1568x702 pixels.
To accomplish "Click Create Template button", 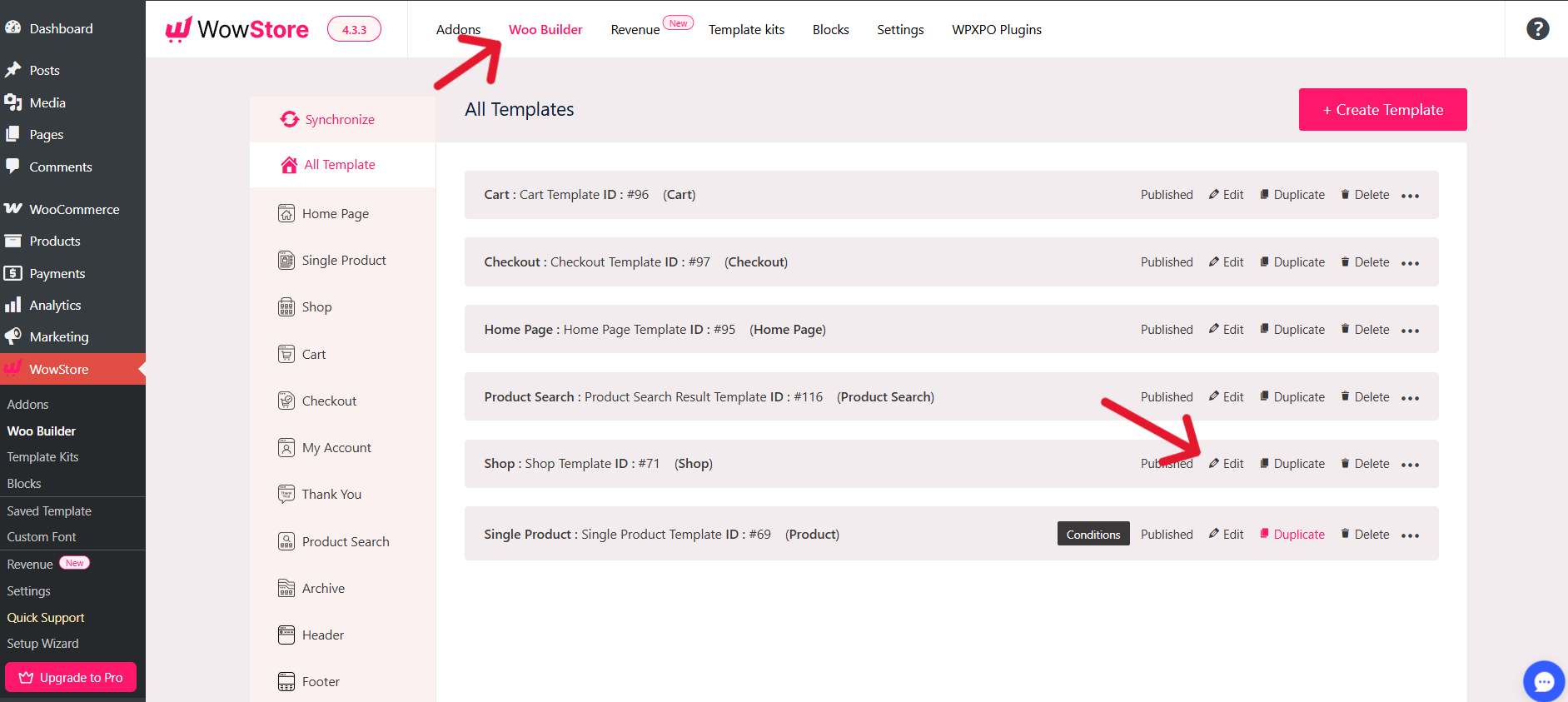I will click(1382, 109).
